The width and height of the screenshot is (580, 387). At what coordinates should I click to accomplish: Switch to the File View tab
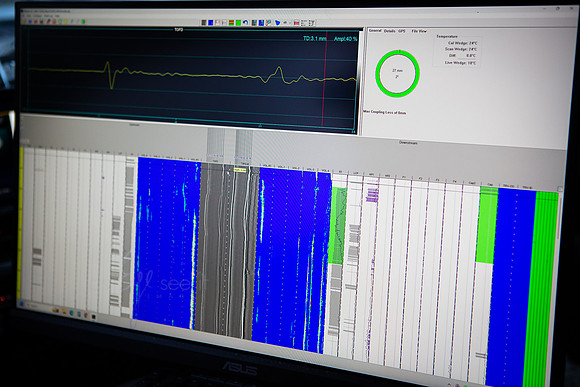tap(419, 31)
